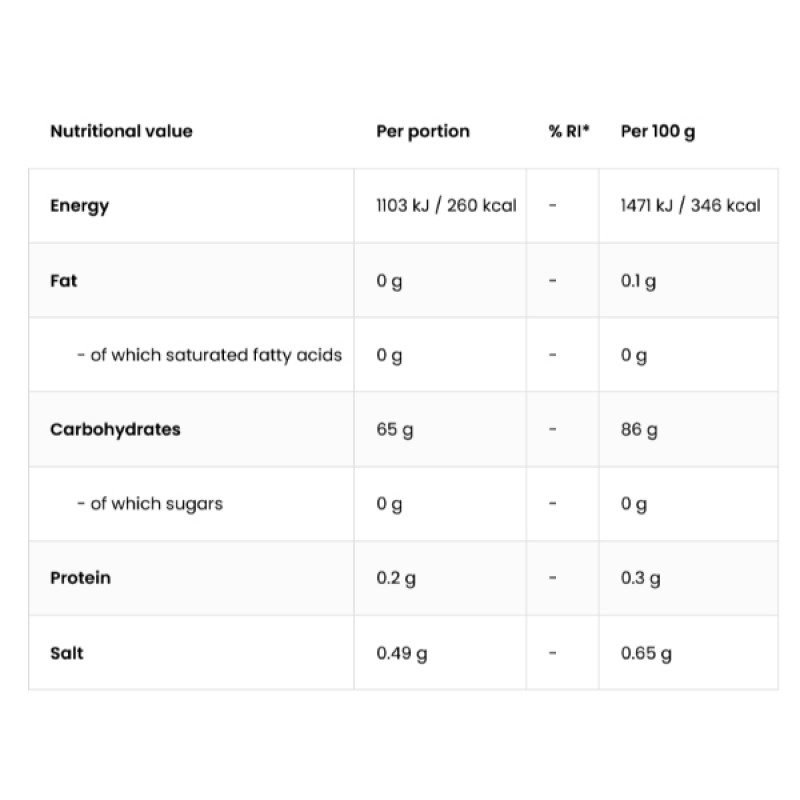Select the 0.49 g salt value

pos(401,653)
